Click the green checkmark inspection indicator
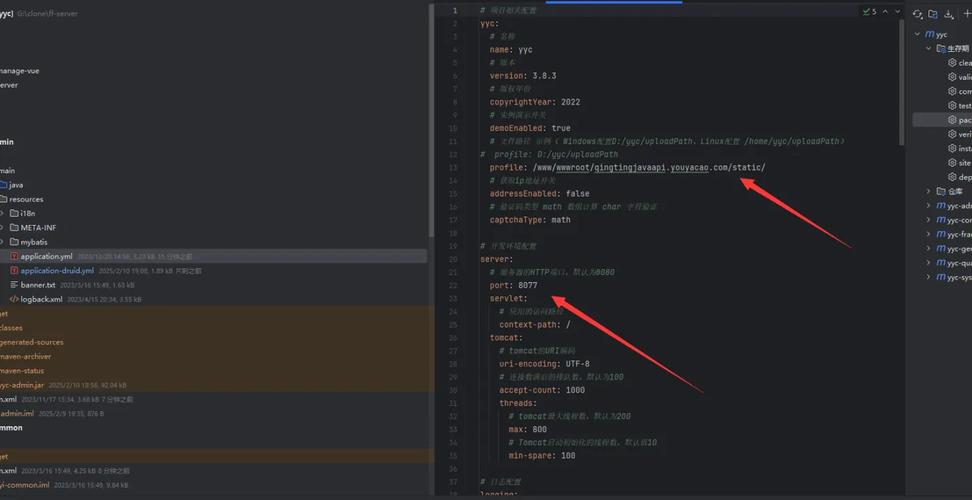972x500 pixels. tap(868, 12)
